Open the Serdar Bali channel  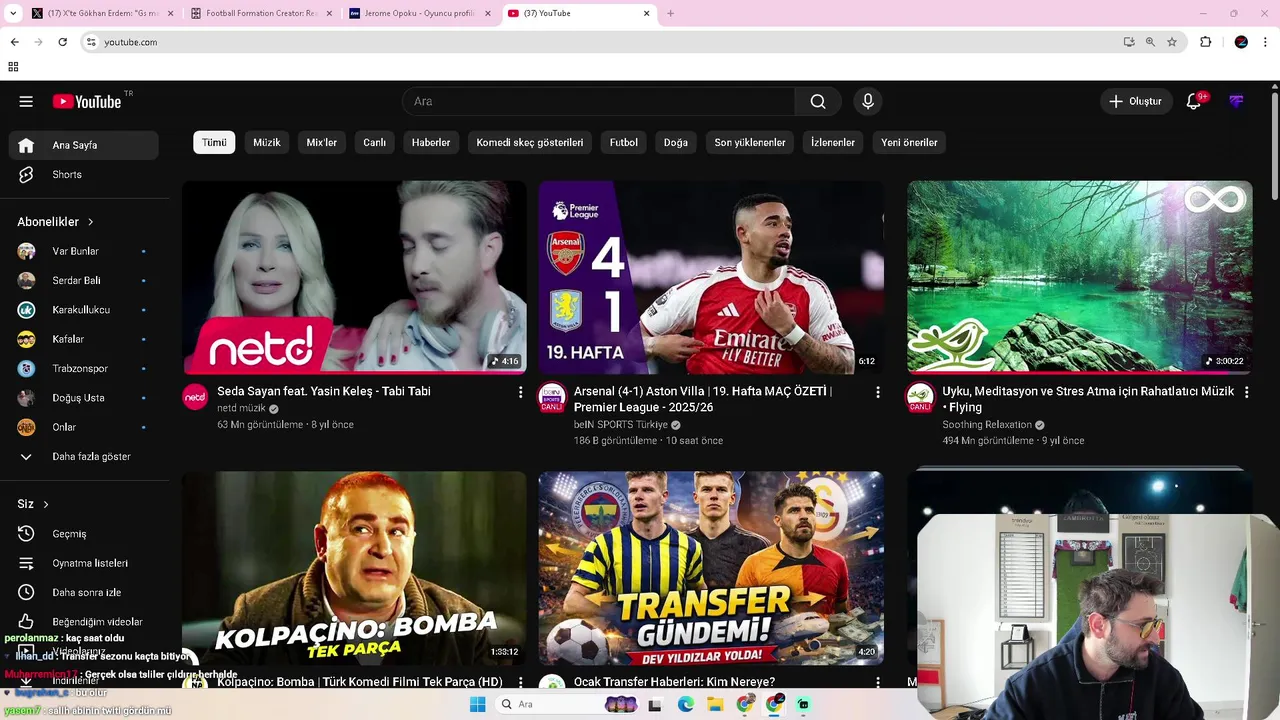[x=84, y=280]
